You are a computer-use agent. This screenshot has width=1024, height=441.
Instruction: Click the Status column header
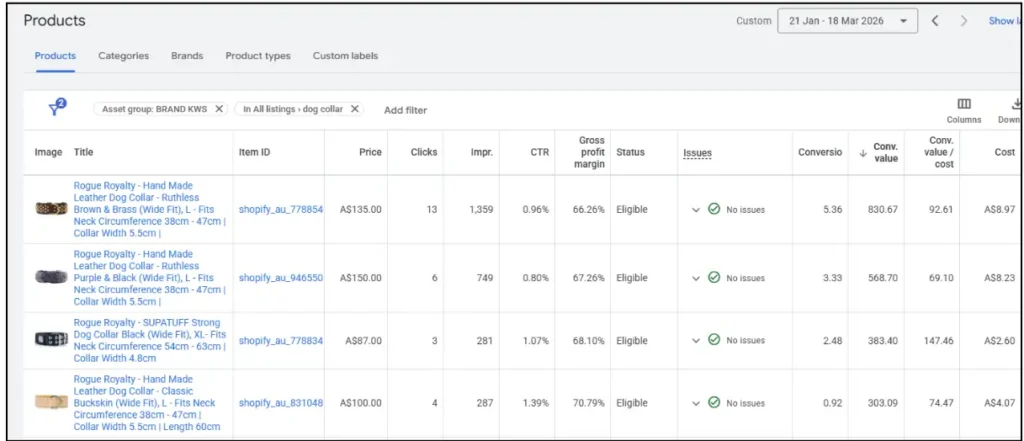pyautogui.click(x=630, y=152)
